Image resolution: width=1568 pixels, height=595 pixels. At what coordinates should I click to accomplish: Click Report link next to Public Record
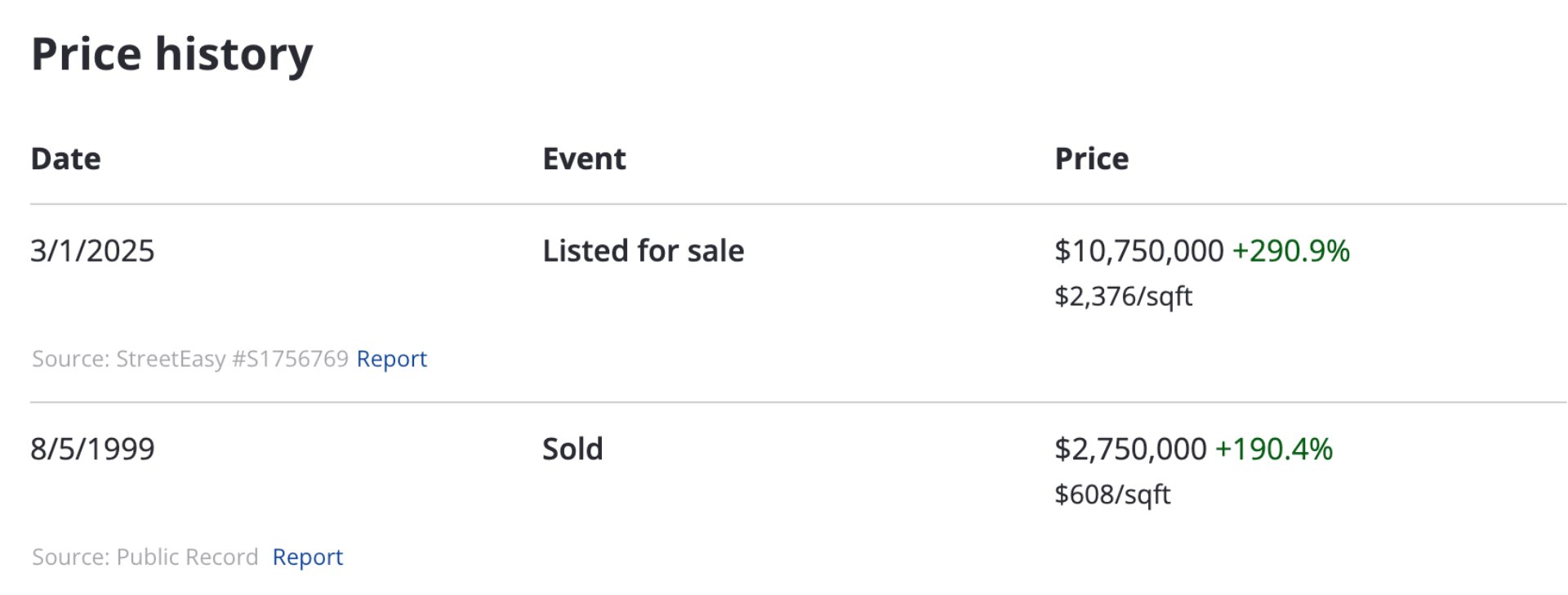(x=308, y=557)
